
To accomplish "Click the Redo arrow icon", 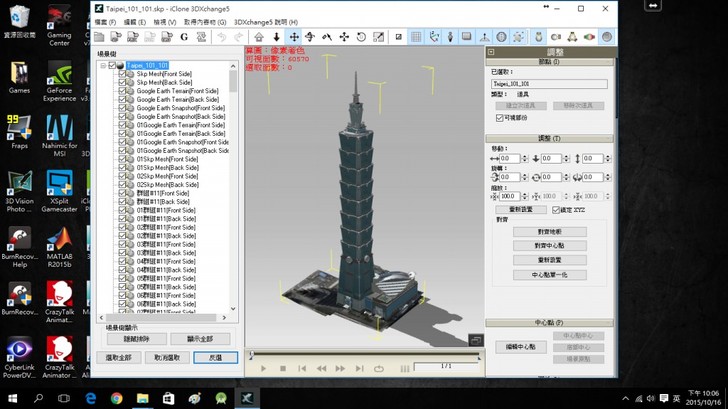I will click(x=239, y=37).
